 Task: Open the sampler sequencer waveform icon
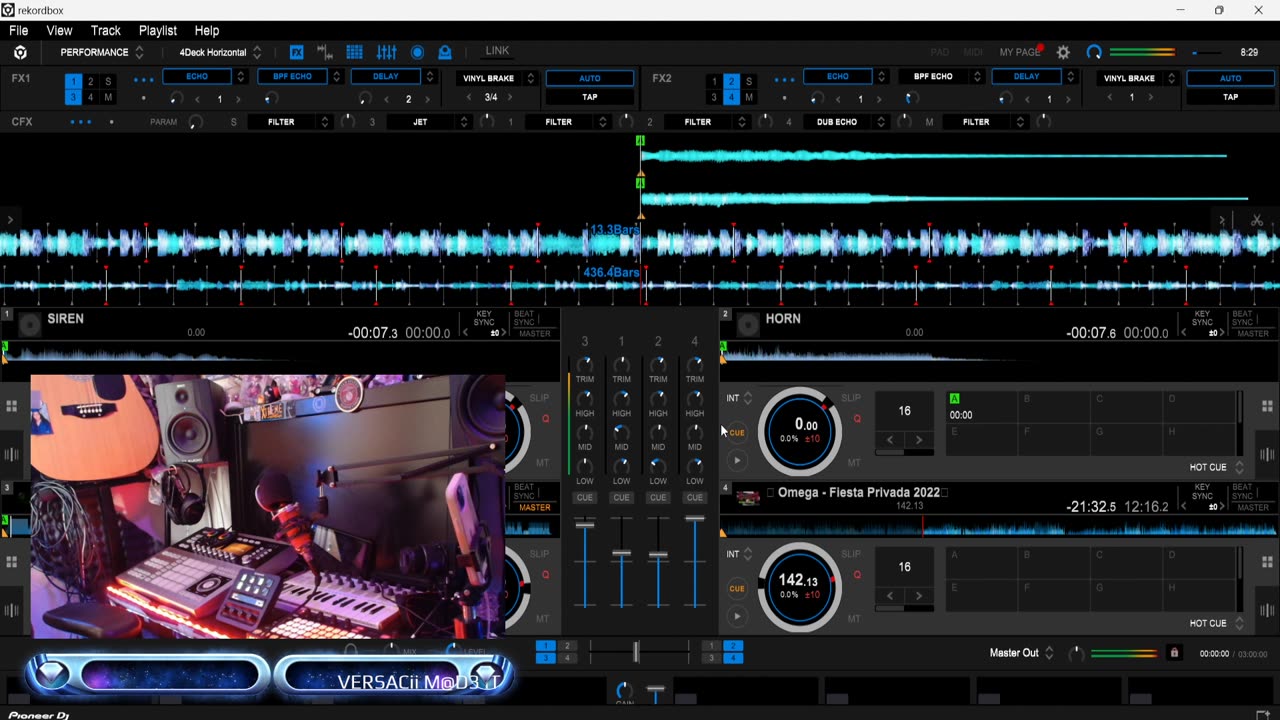point(325,52)
